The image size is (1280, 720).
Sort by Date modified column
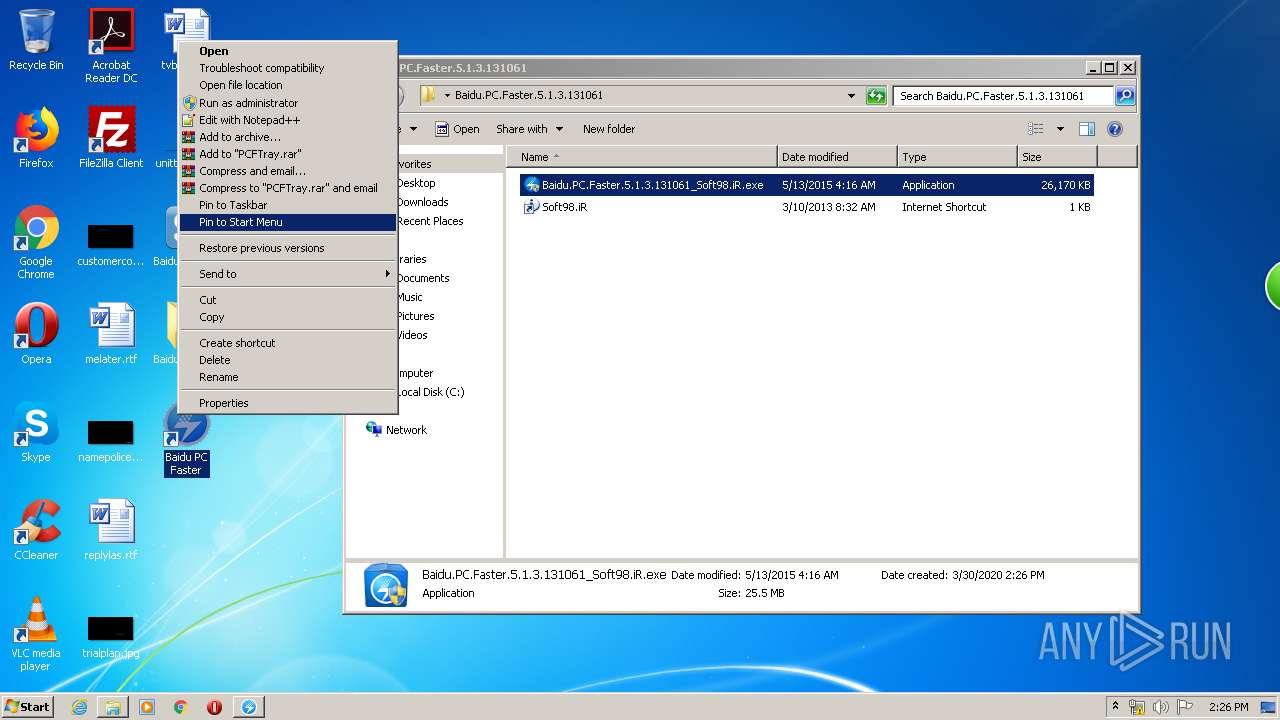[x=837, y=157]
